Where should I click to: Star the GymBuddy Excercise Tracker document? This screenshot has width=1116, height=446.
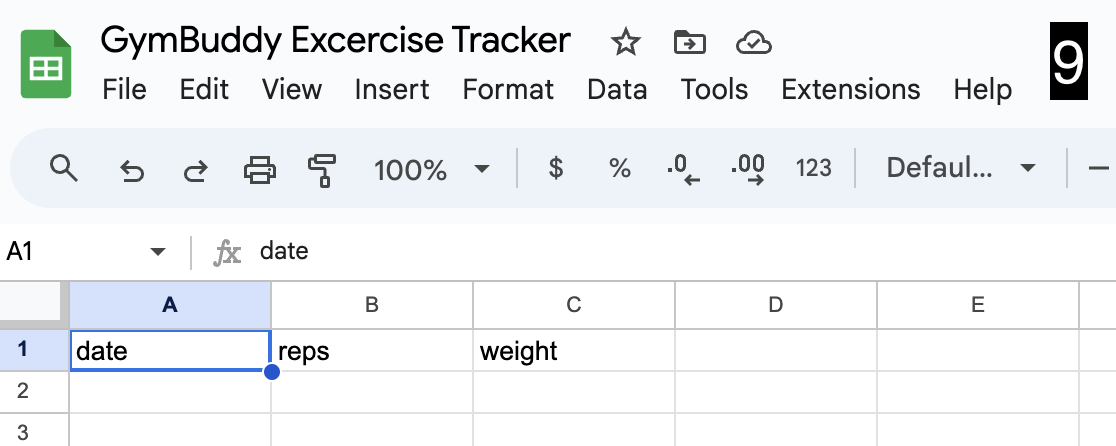pyautogui.click(x=626, y=43)
